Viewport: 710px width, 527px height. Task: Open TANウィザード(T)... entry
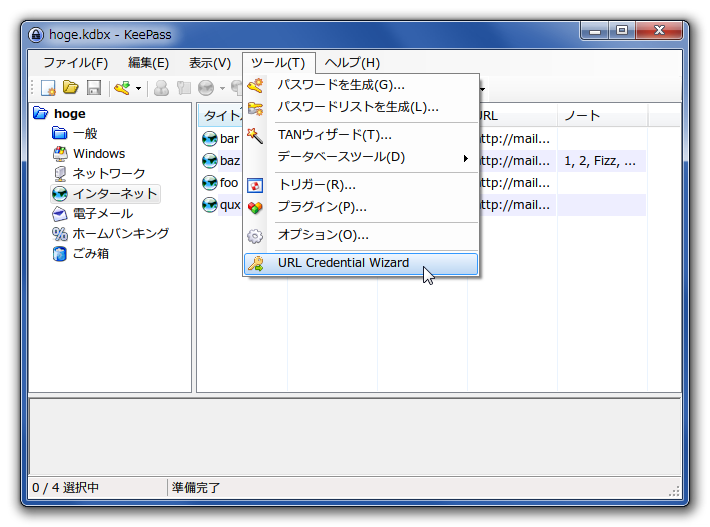coord(361,135)
